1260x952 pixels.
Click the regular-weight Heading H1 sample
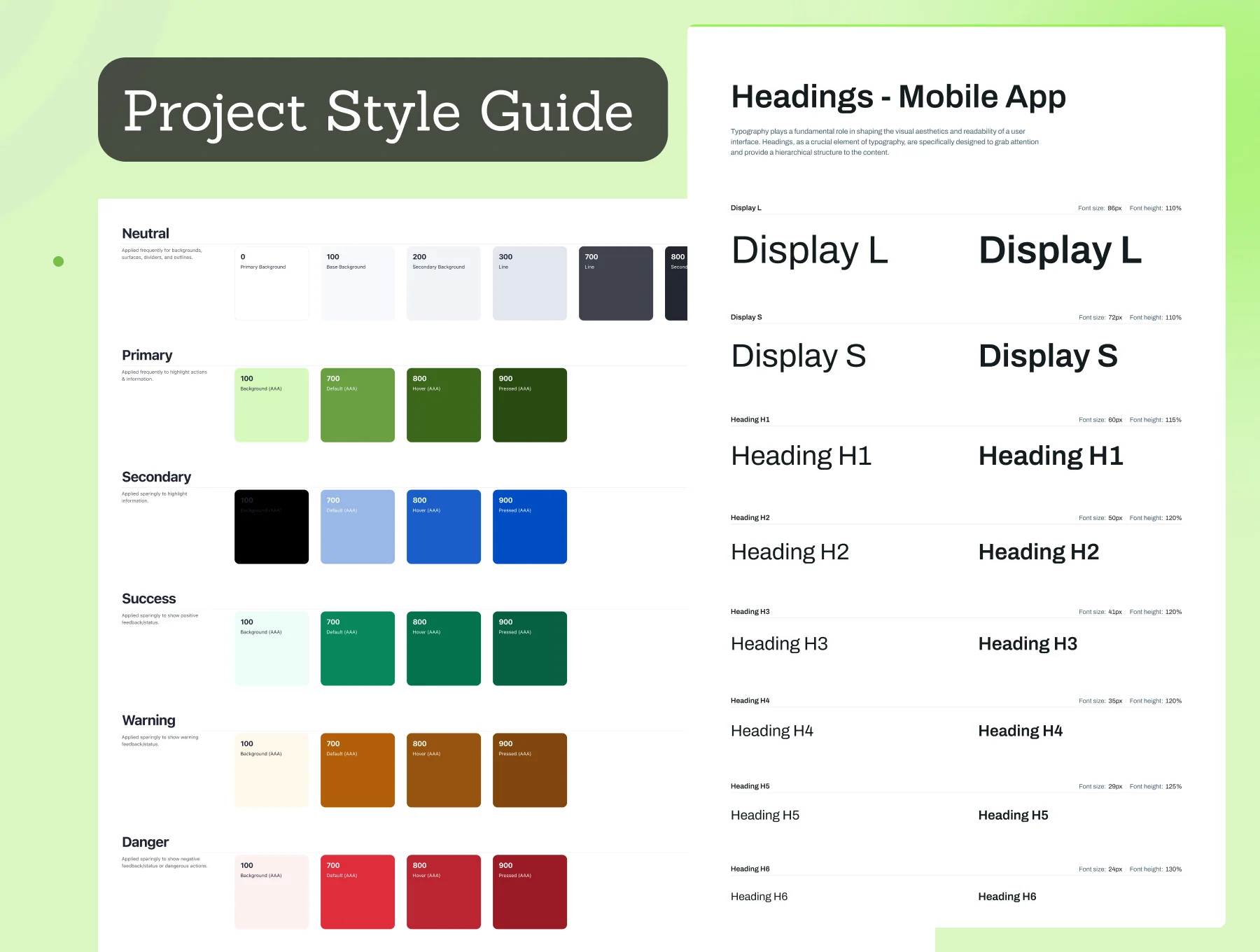pyautogui.click(x=801, y=456)
